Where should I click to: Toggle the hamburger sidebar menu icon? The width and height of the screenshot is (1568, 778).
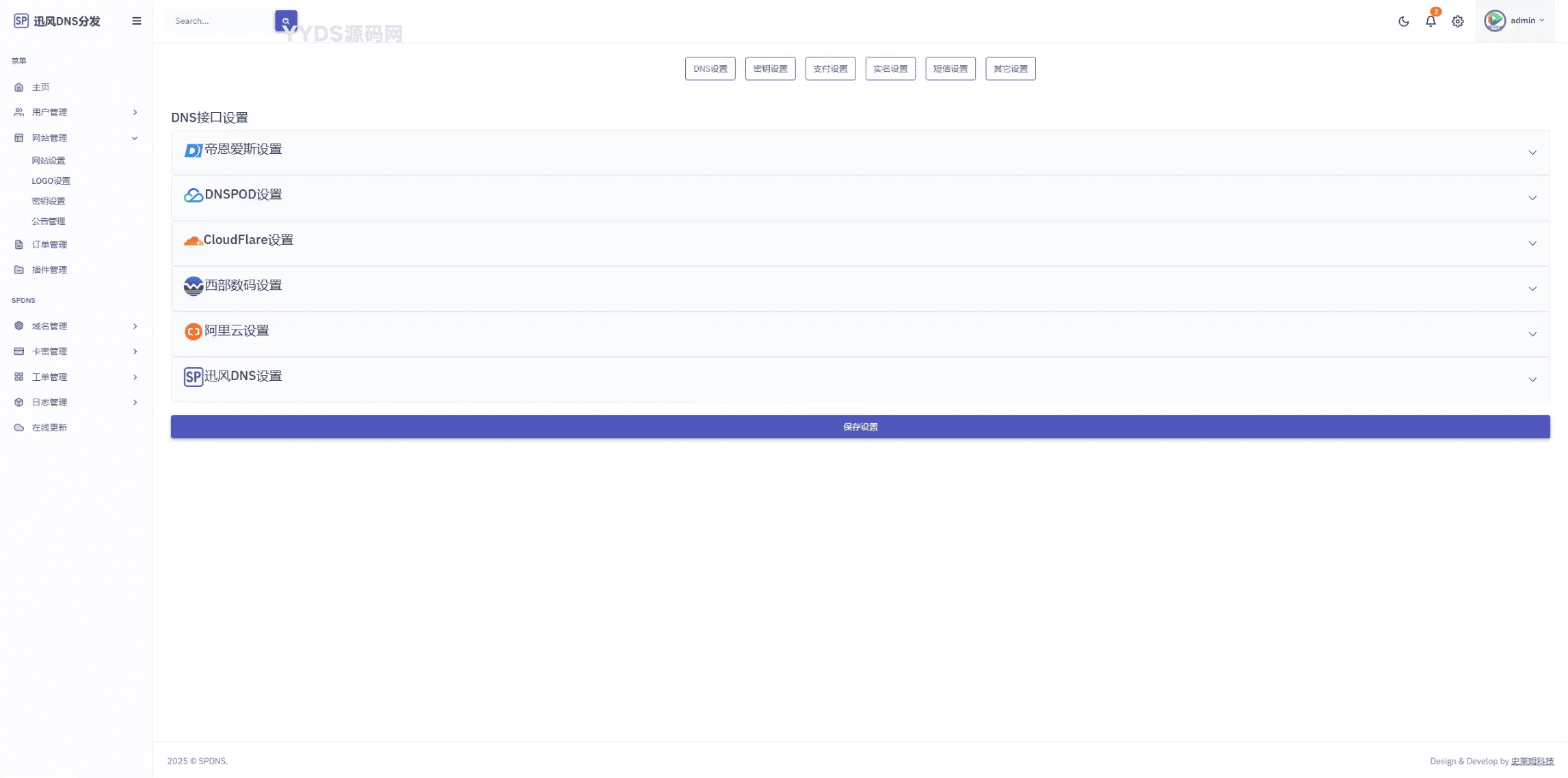pos(137,21)
